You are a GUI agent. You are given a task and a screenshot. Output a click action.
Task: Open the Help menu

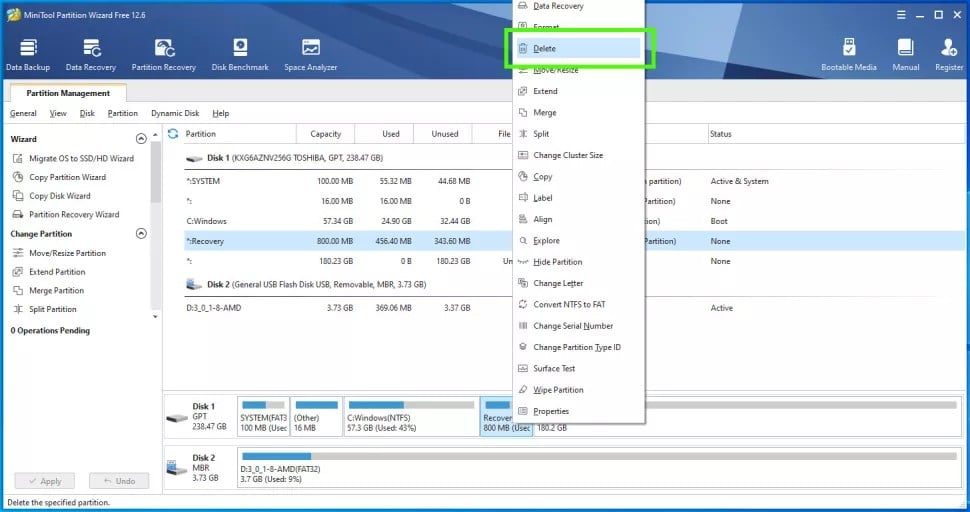(221, 113)
